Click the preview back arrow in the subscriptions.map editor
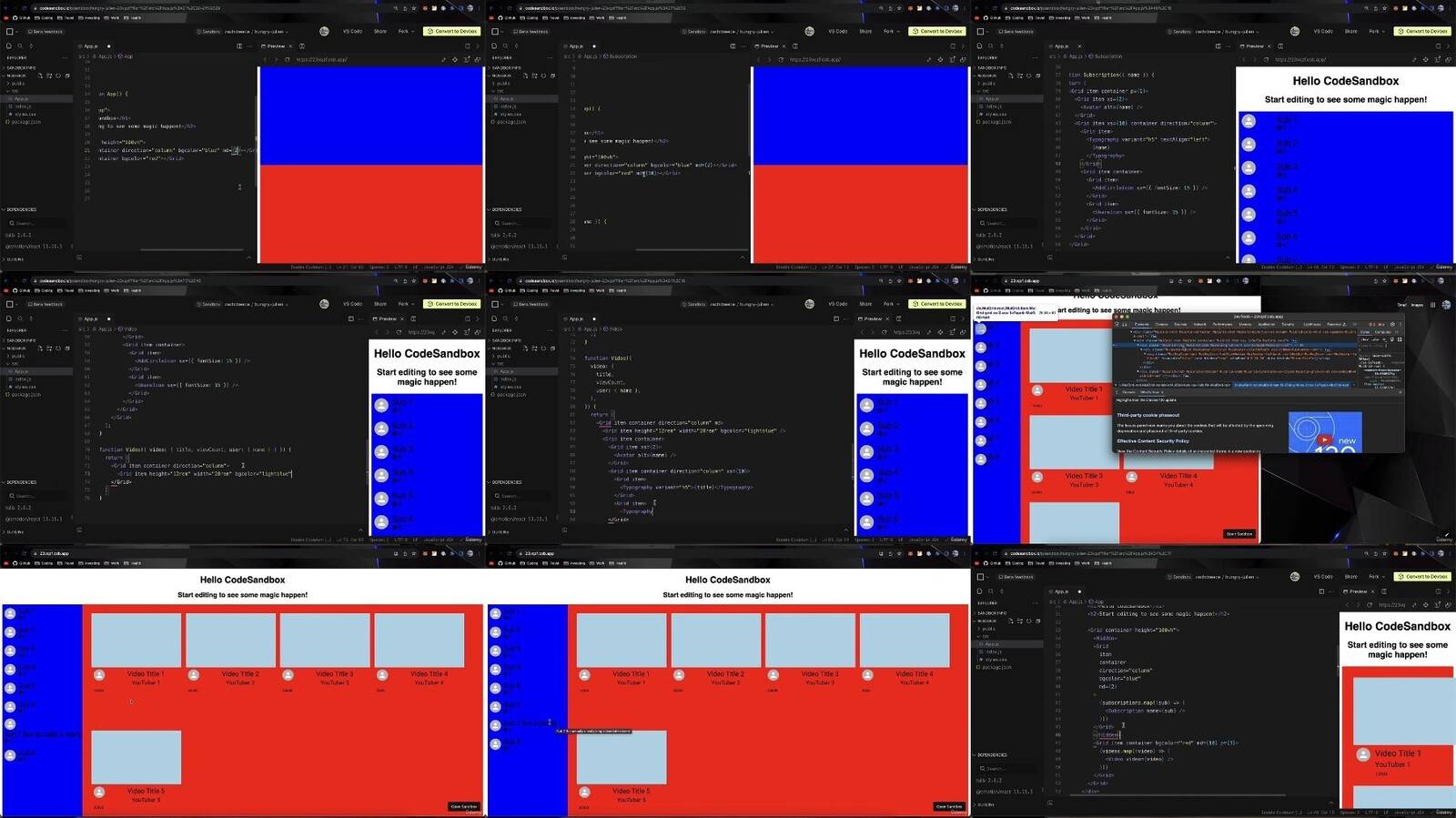1456x818 pixels. (1346, 605)
